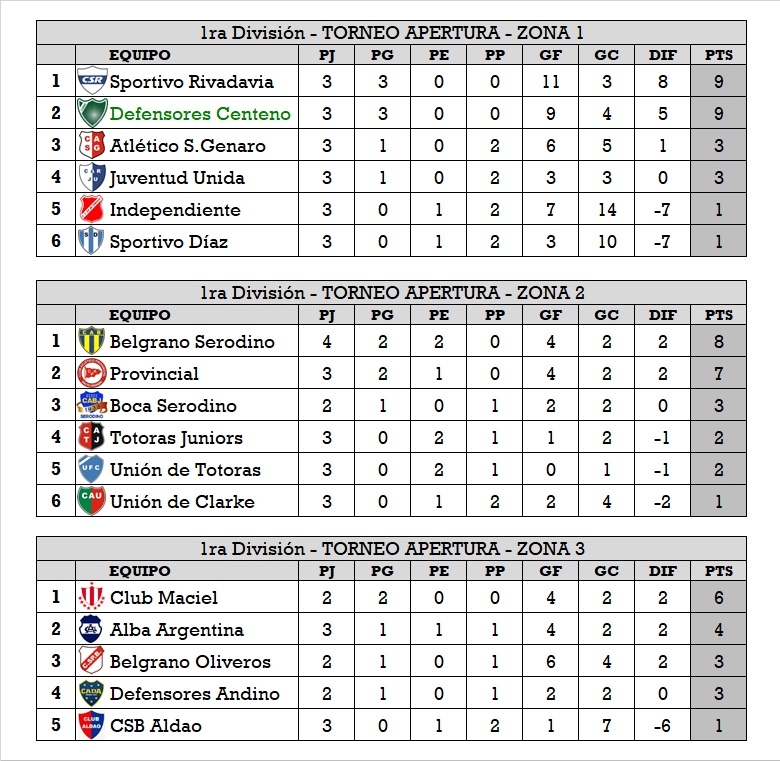Click the Defensores Andino crest icon
Screen dimensions: 780x761
[91, 693]
